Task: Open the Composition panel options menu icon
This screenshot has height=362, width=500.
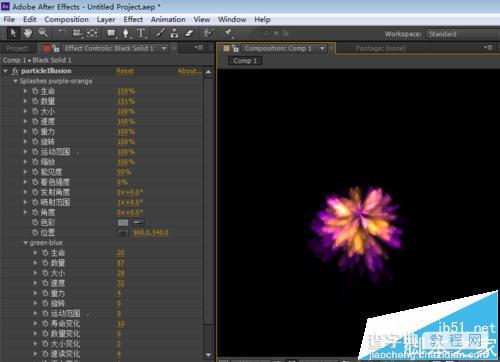Action: coord(488,48)
